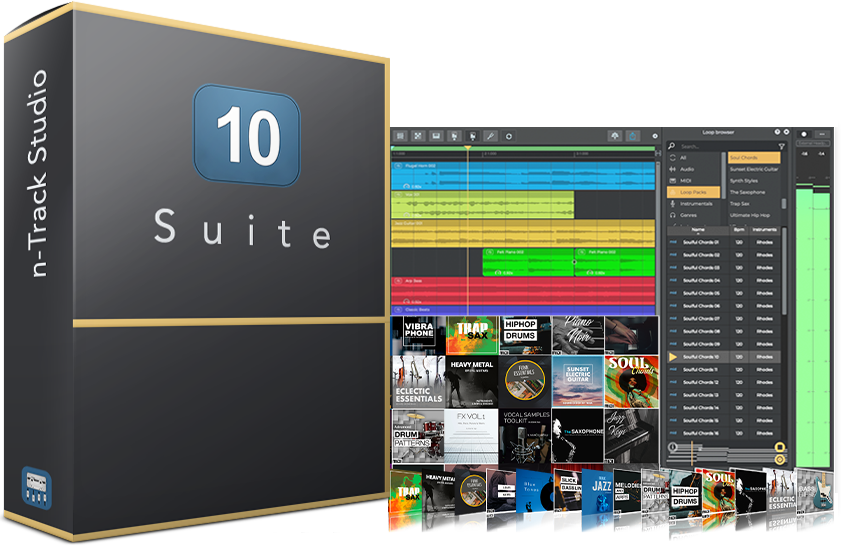Viewport: 841px width, 546px height.
Task: Click the Flugel Horn blue track clip
Action: (x=523, y=176)
